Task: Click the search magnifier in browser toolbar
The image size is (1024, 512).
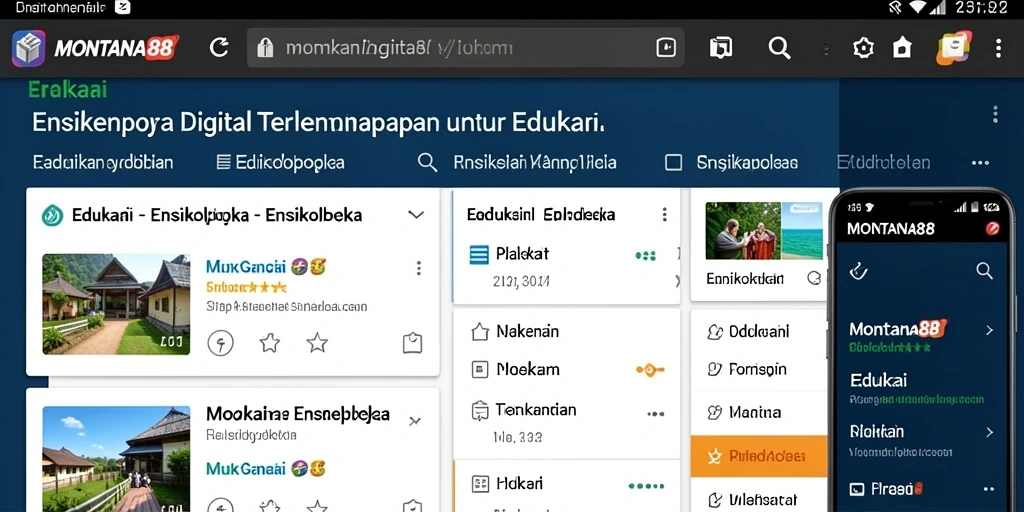Action: pyautogui.click(x=779, y=48)
